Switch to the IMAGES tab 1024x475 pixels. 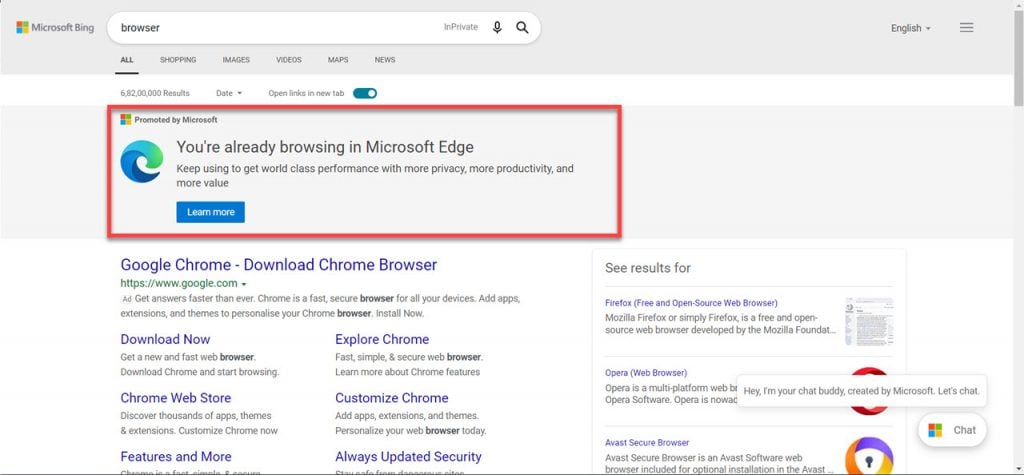(236, 59)
